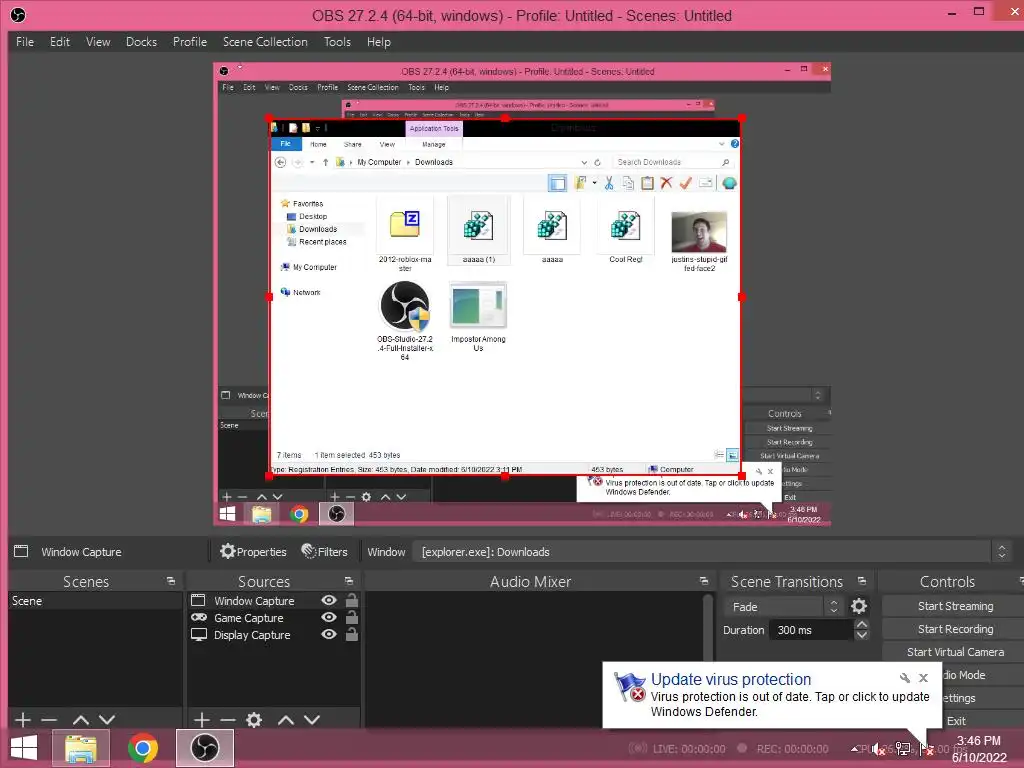1024x768 pixels.
Task: Select the Display Capture source
Action: click(x=252, y=635)
